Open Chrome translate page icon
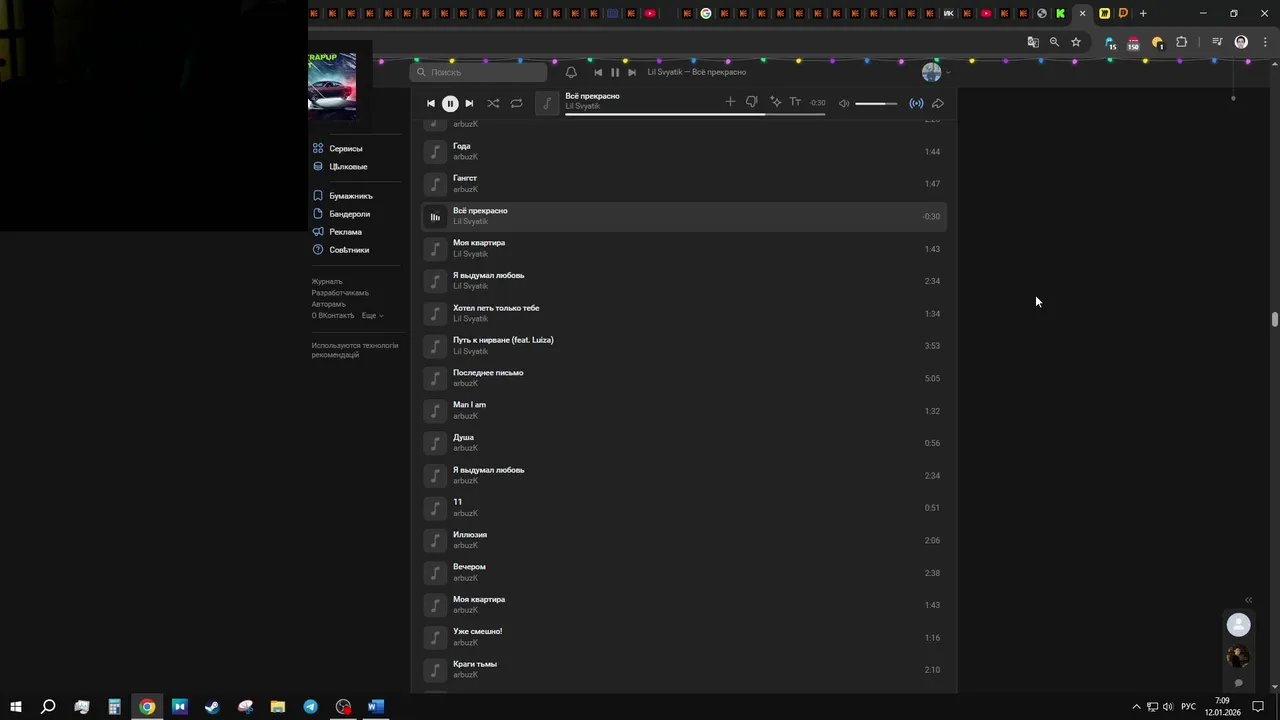The image size is (1280, 720). point(1033,42)
